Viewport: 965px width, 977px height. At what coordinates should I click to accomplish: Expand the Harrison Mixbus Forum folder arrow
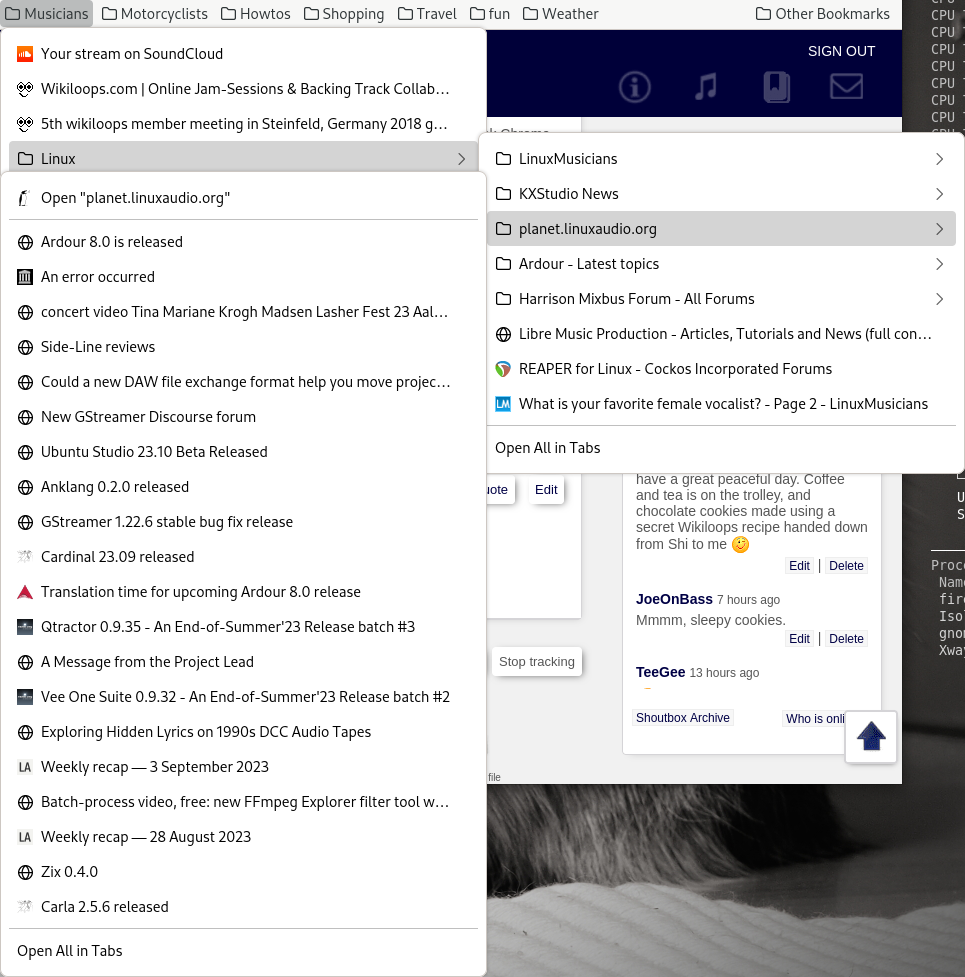pos(939,299)
